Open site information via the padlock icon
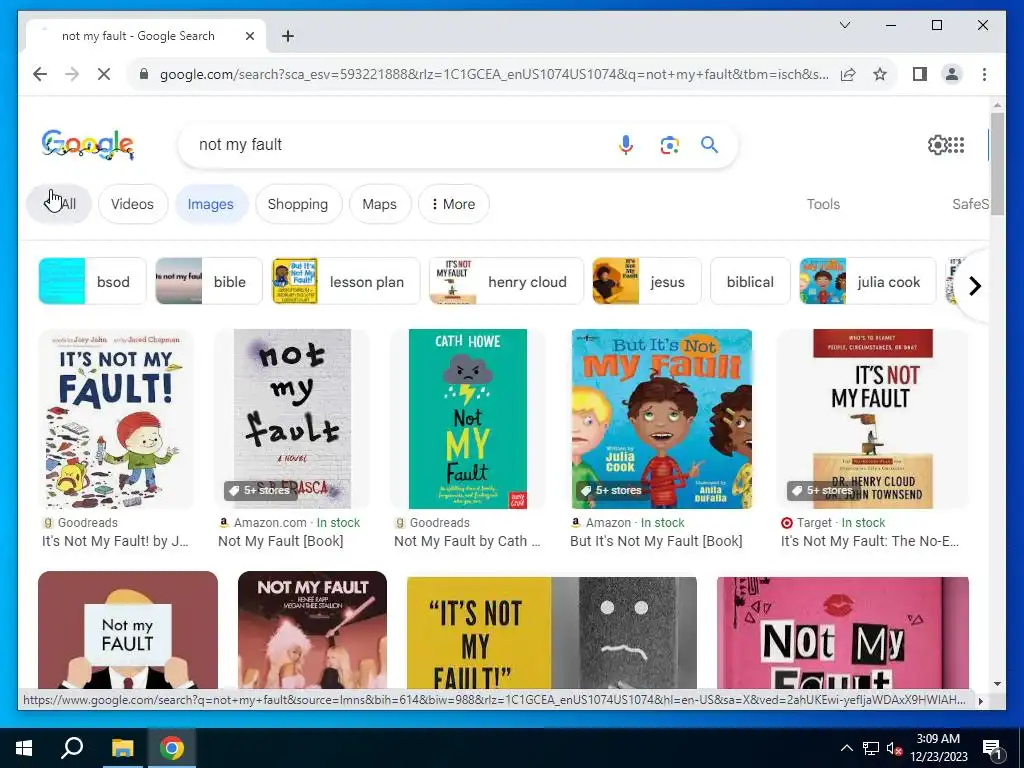Screen dimensions: 1024x768 (x=144, y=74)
